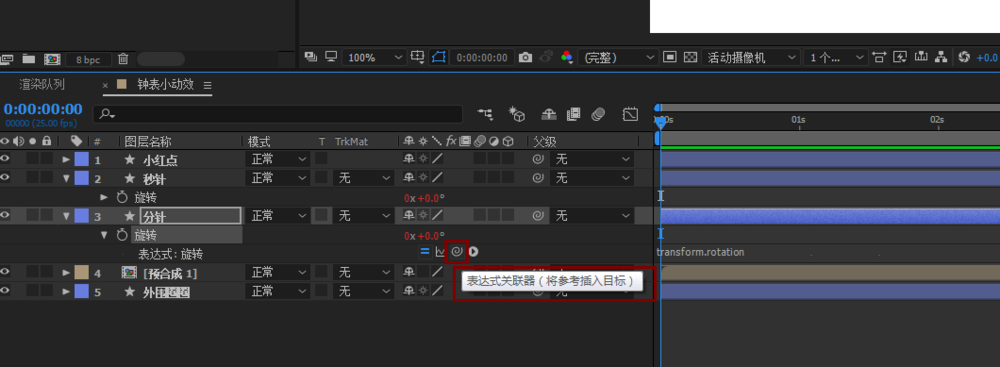Open show channel RGB icon

tap(566, 57)
